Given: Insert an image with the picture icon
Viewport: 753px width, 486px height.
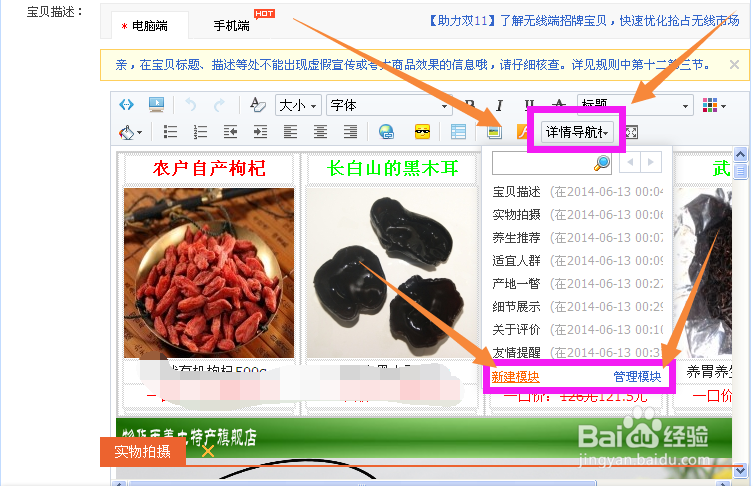Looking at the screenshot, I should click(x=494, y=132).
